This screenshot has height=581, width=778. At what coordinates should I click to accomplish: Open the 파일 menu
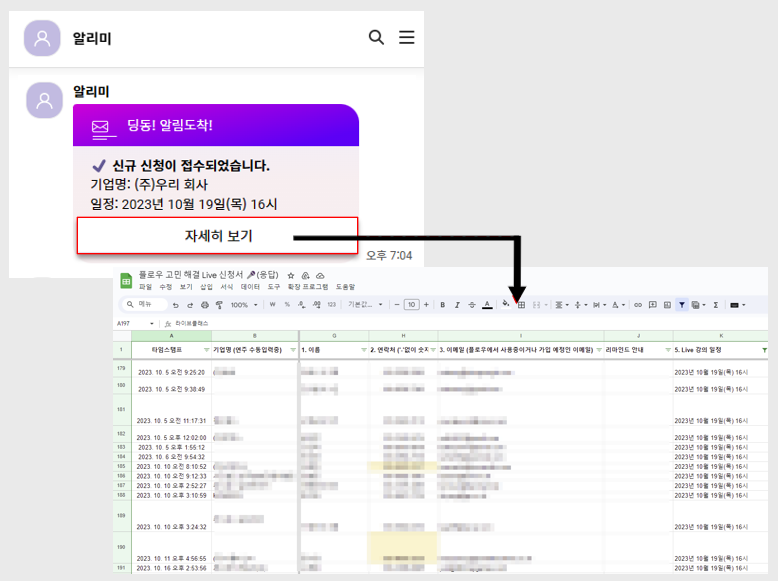pos(145,287)
